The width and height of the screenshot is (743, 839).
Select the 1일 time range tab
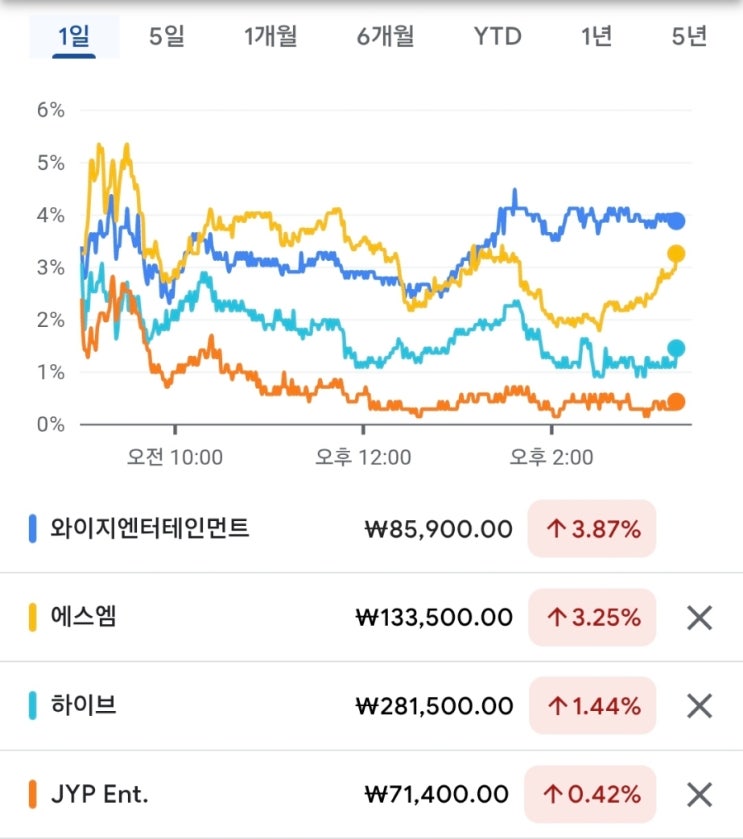[74, 37]
